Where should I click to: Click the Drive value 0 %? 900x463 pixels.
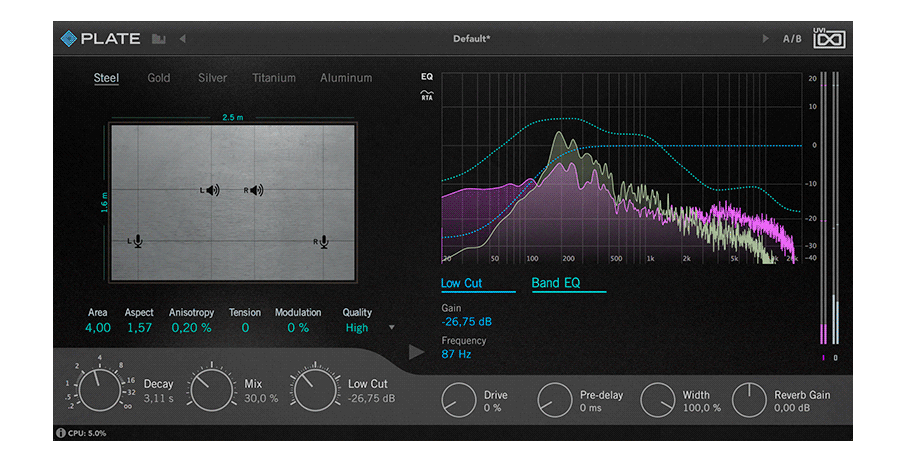tap(492, 408)
